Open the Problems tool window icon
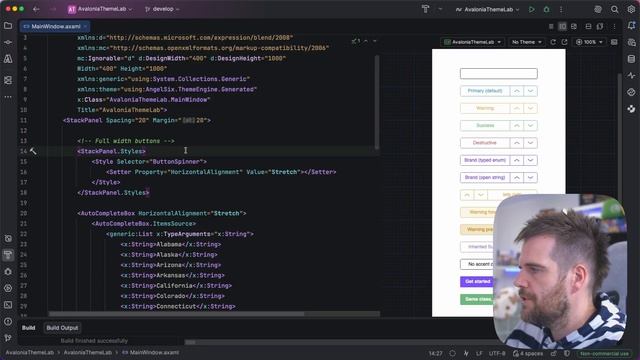 8,321
